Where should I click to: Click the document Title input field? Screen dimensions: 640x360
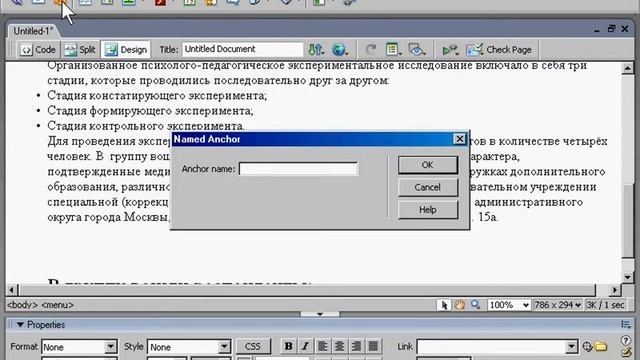242,49
